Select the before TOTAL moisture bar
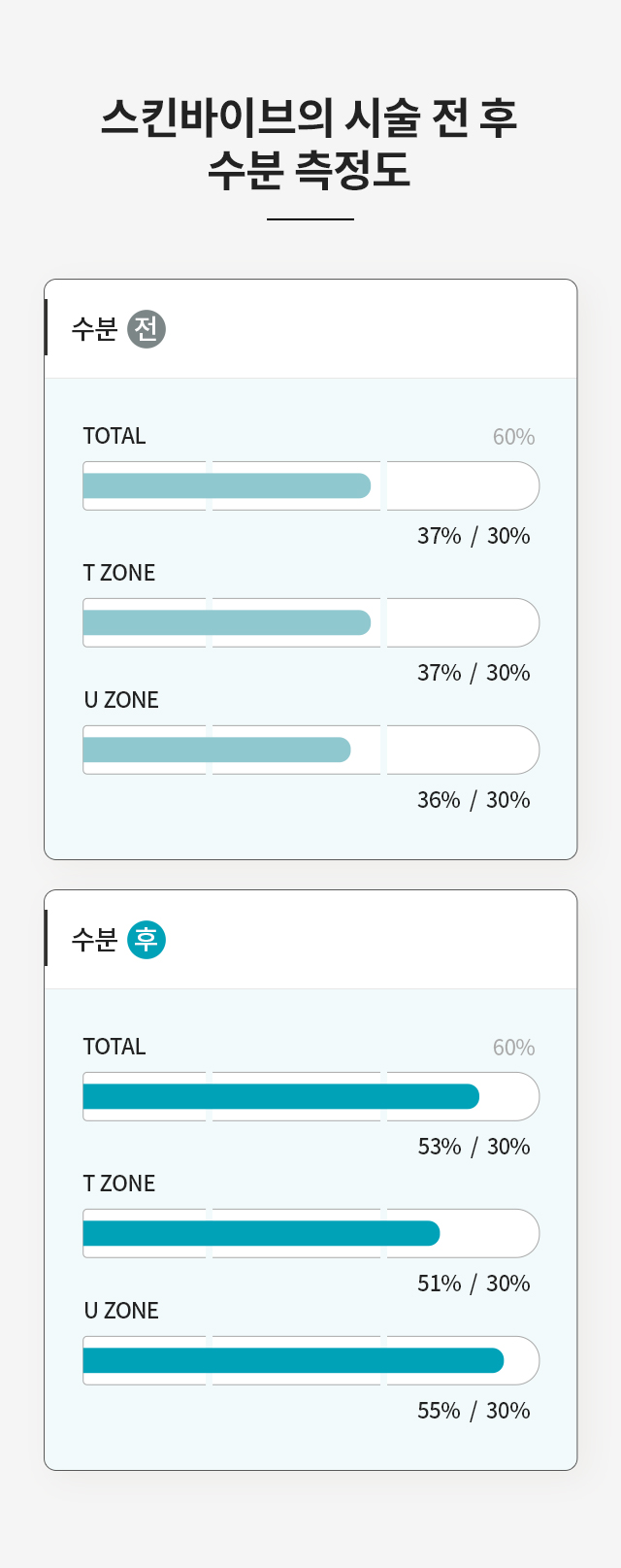This screenshot has height=1568, width=621. tap(311, 485)
